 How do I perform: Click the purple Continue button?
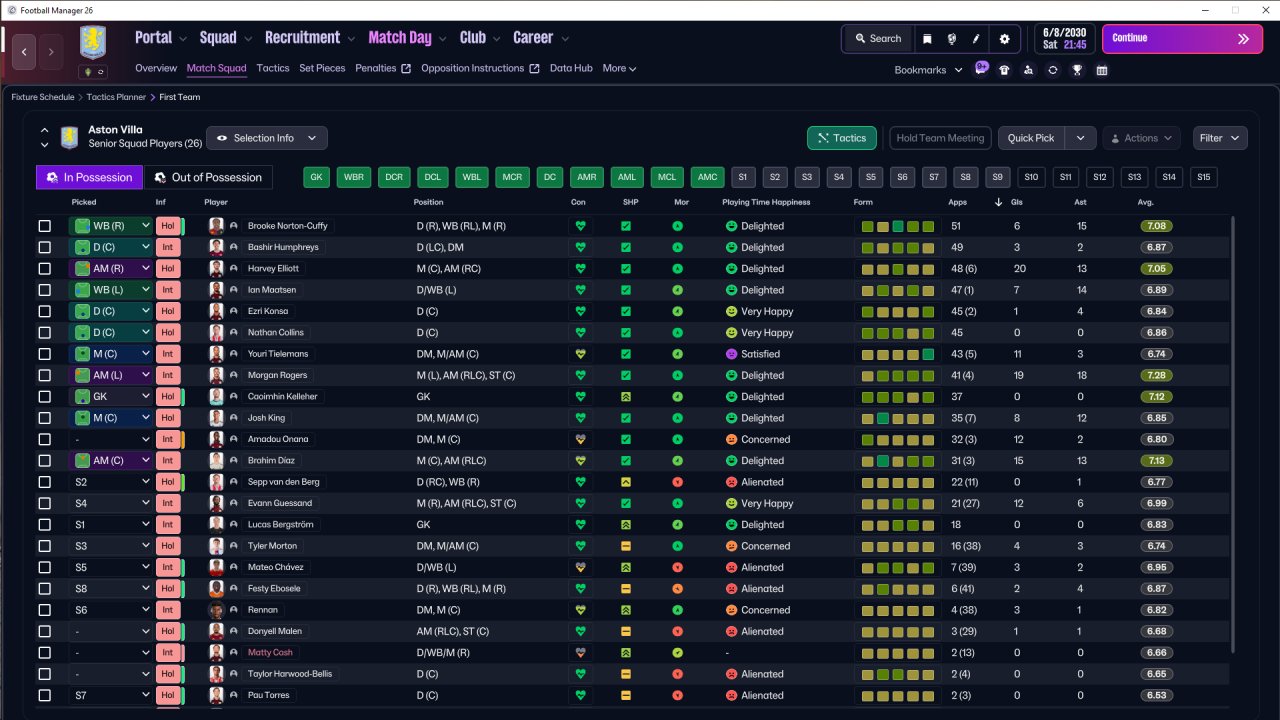(1182, 39)
